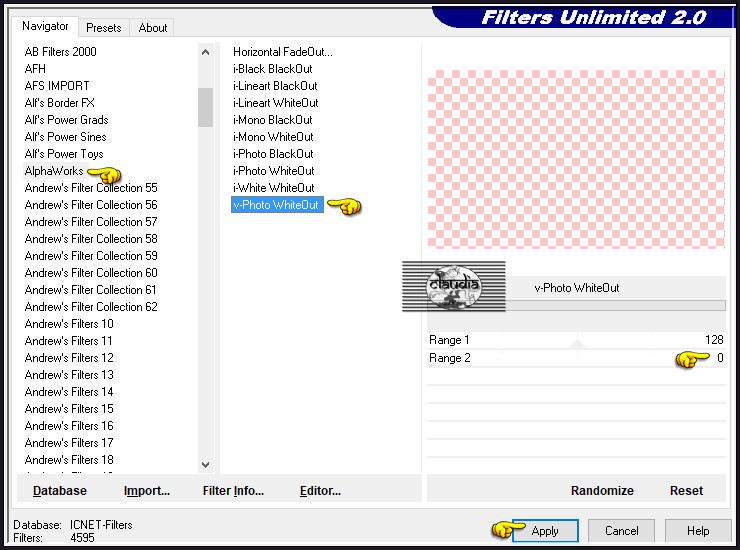Image resolution: width=740 pixels, height=550 pixels.
Task: Choose the i-Mono BlackOut filter
Action: coord(273,120)
